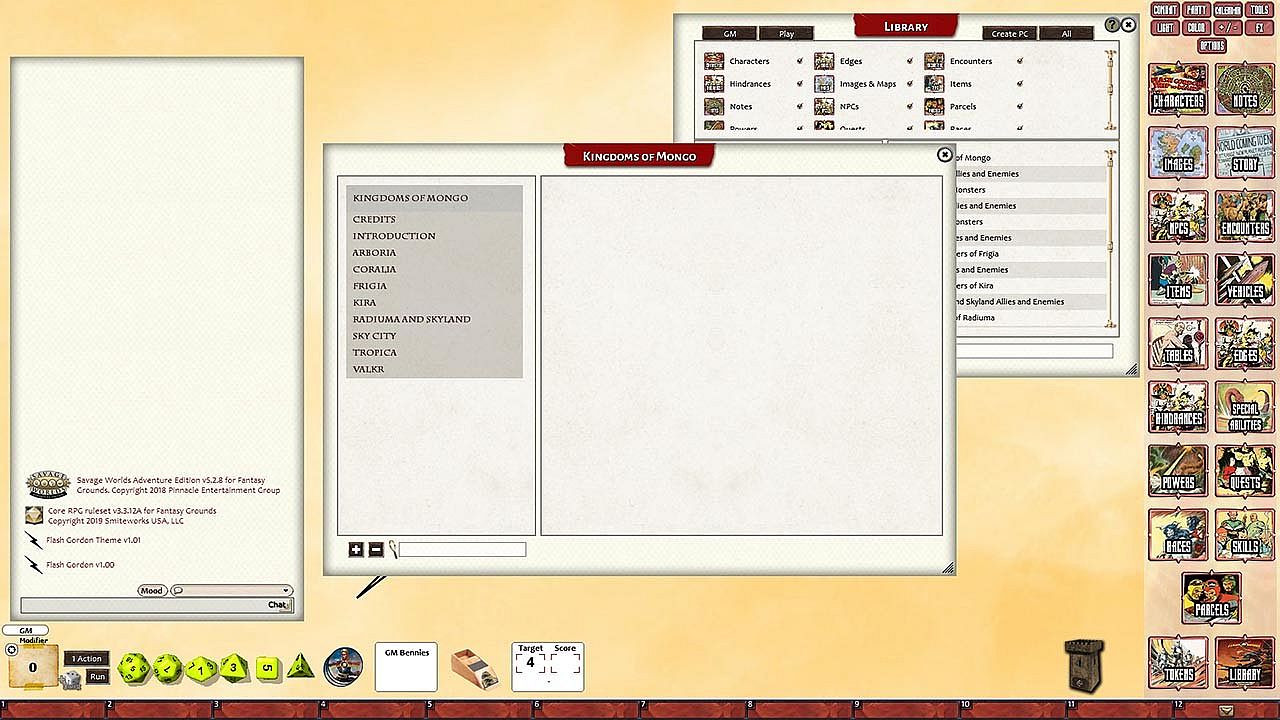
Task: Toggle the Edges checkbox in Library
Action: pos(909,61)
